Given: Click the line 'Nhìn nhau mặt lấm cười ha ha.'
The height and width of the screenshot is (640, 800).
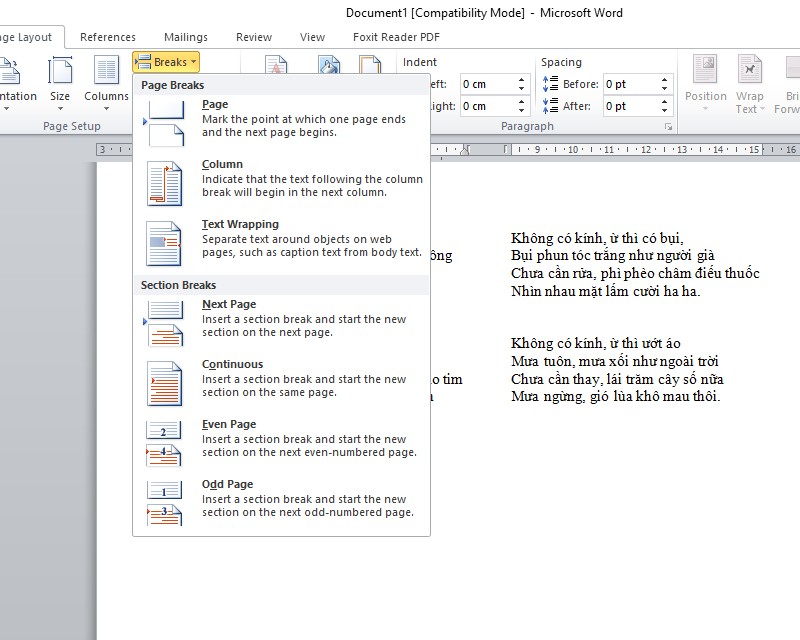Looking at the screenshot, I should tap(606, 291).
